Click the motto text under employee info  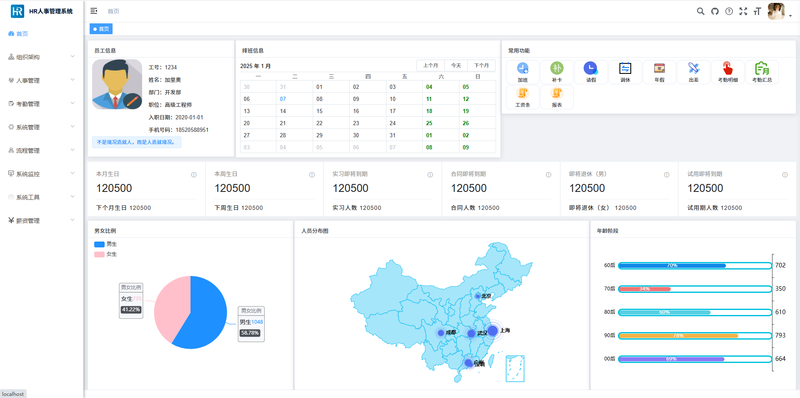point(136,142)
